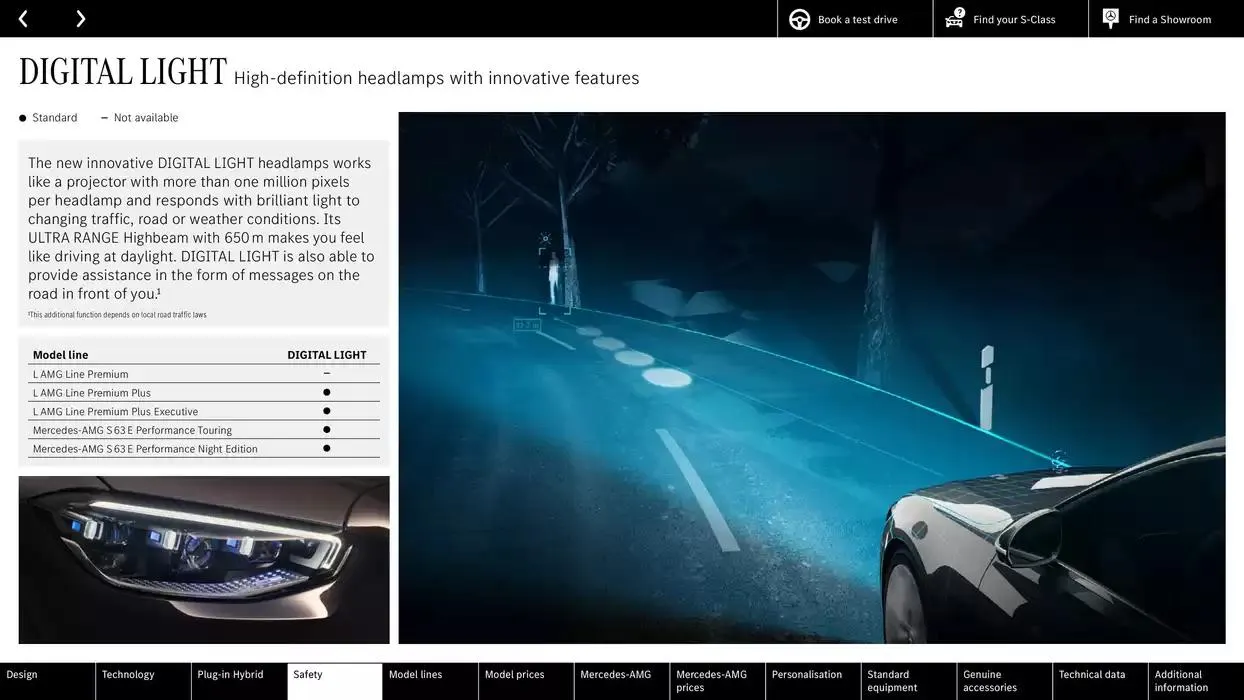Click the headlamp close-up photo
Viewport: 1244px width, 700px height.
(x=204, y=560)
